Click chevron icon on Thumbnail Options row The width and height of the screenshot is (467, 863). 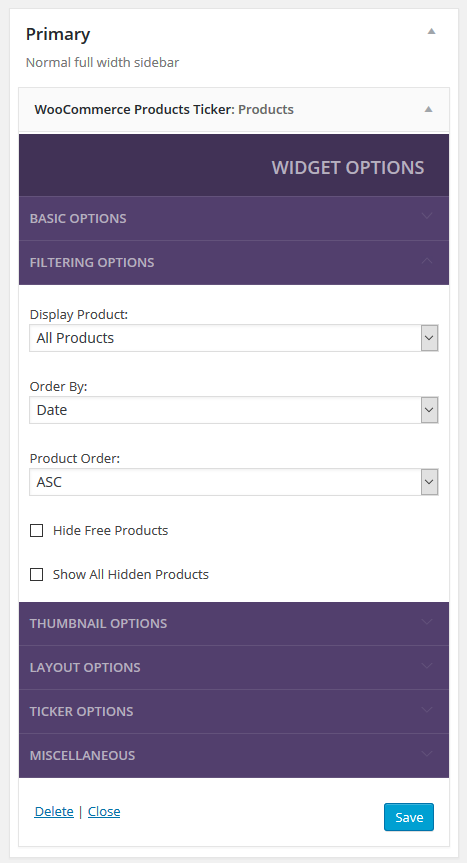pyautogui.click(x=427, y=621)
